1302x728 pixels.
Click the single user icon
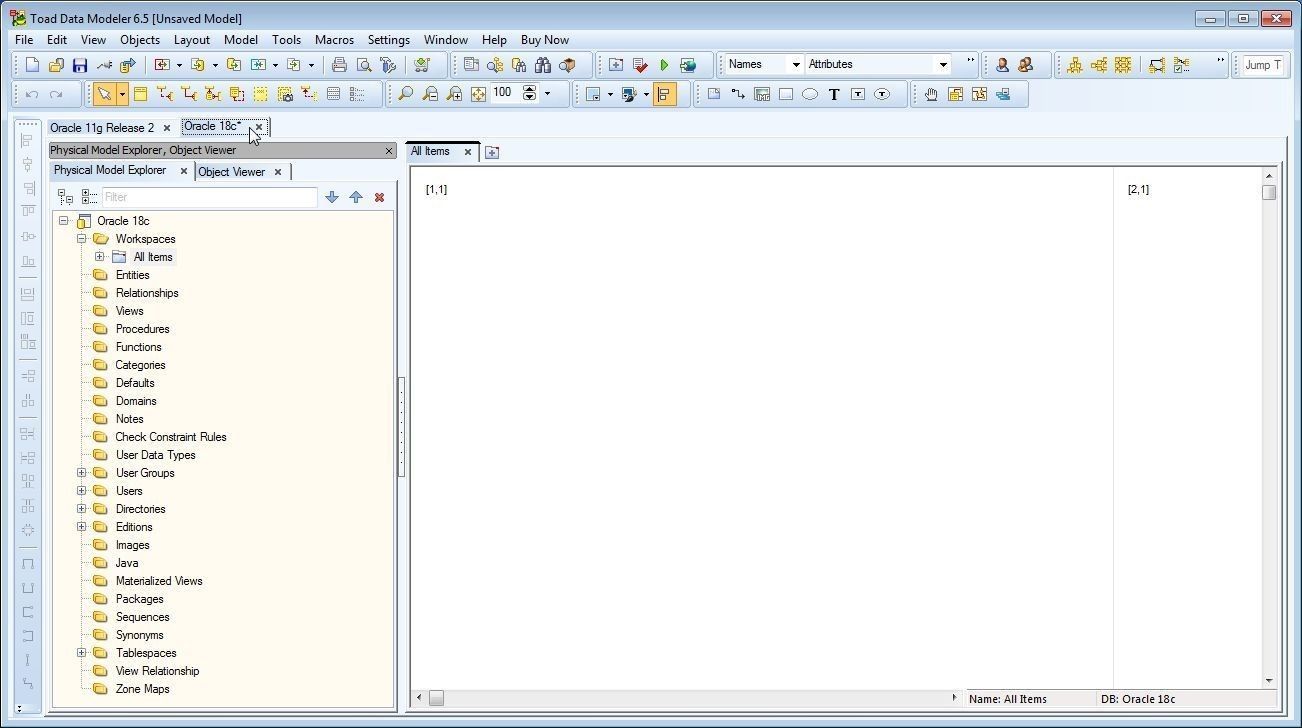(1002, 65)
